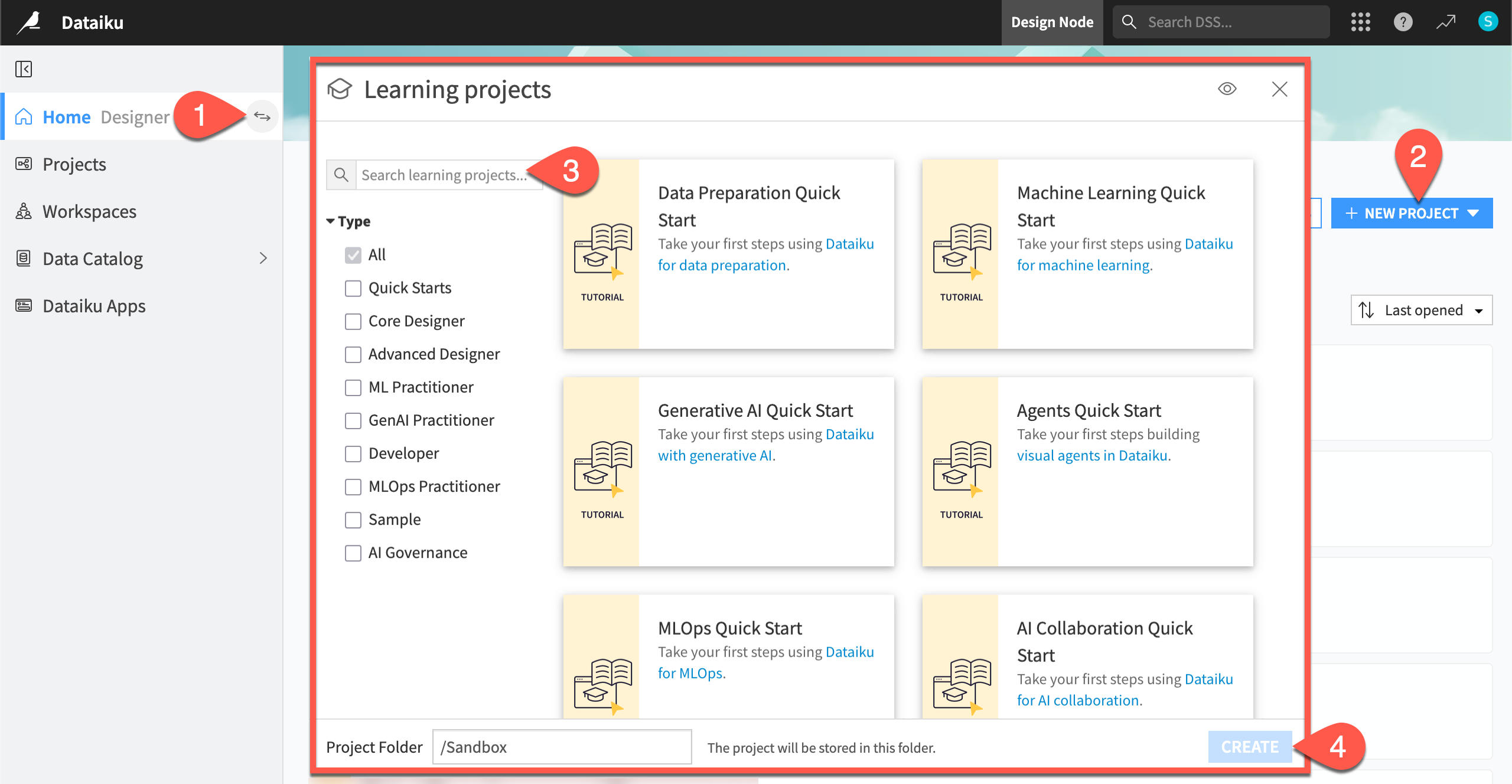Click the Dataiku title text
The width and height of the screenshot is (1512, 784).
[93, 22]
